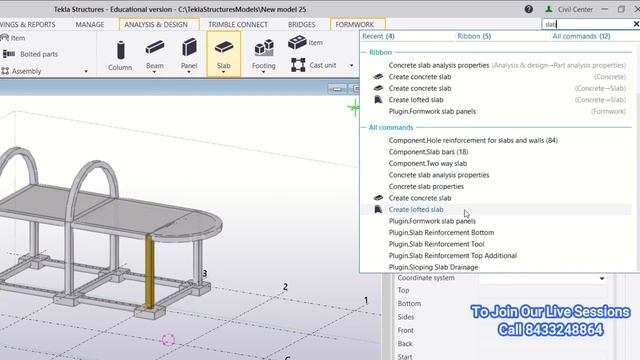640x360 pixels.
Task: Expand the Assembly group arrow
Action: 86,71
